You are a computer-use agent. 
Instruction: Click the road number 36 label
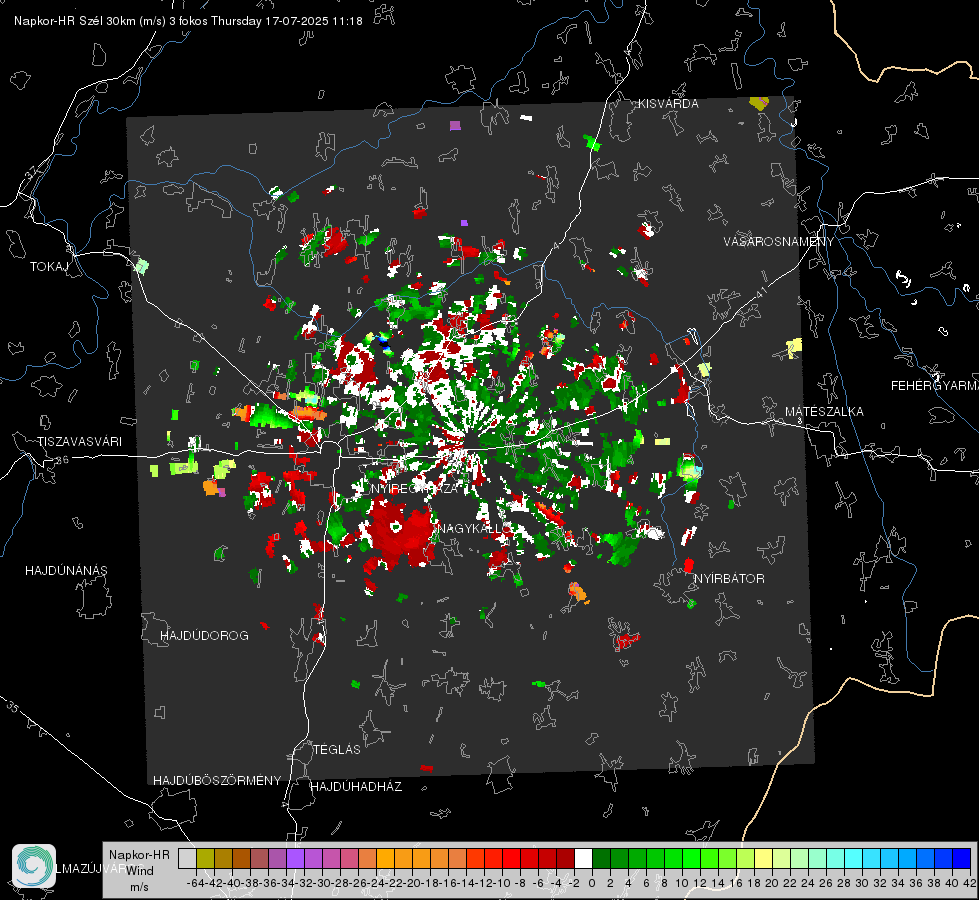tap(62, 460)
